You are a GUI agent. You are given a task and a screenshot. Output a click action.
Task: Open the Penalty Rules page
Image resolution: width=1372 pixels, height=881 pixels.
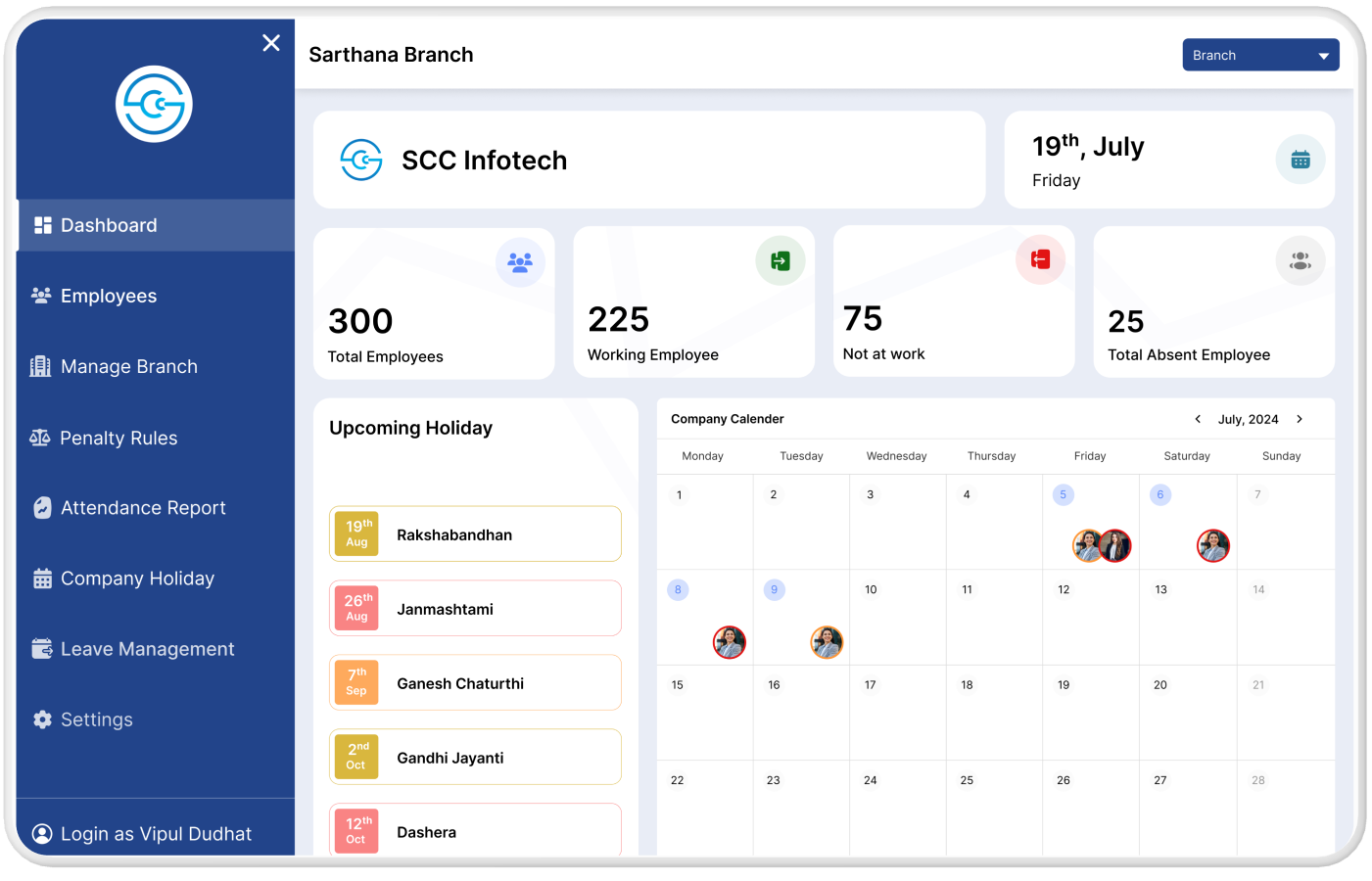point(118,438)
